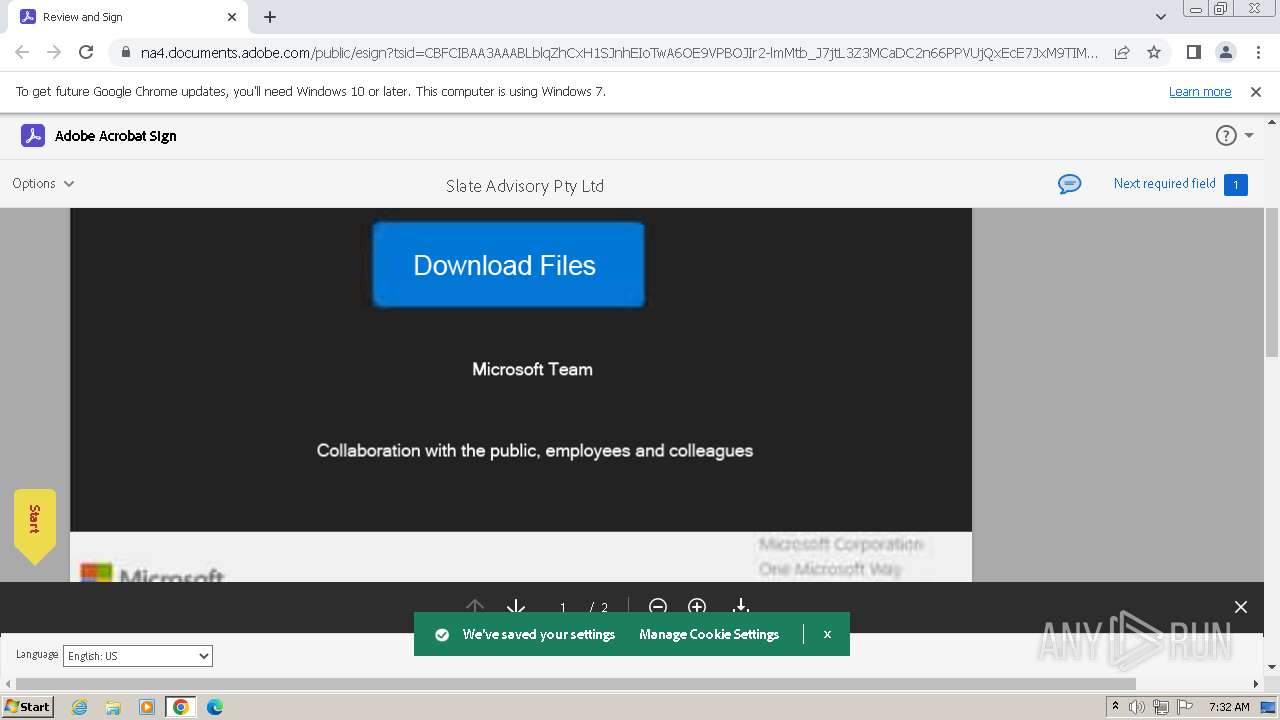Click the Chrome taskbar icon
1280x720 pixels.
pyautogui.click(x=181, y=707)
